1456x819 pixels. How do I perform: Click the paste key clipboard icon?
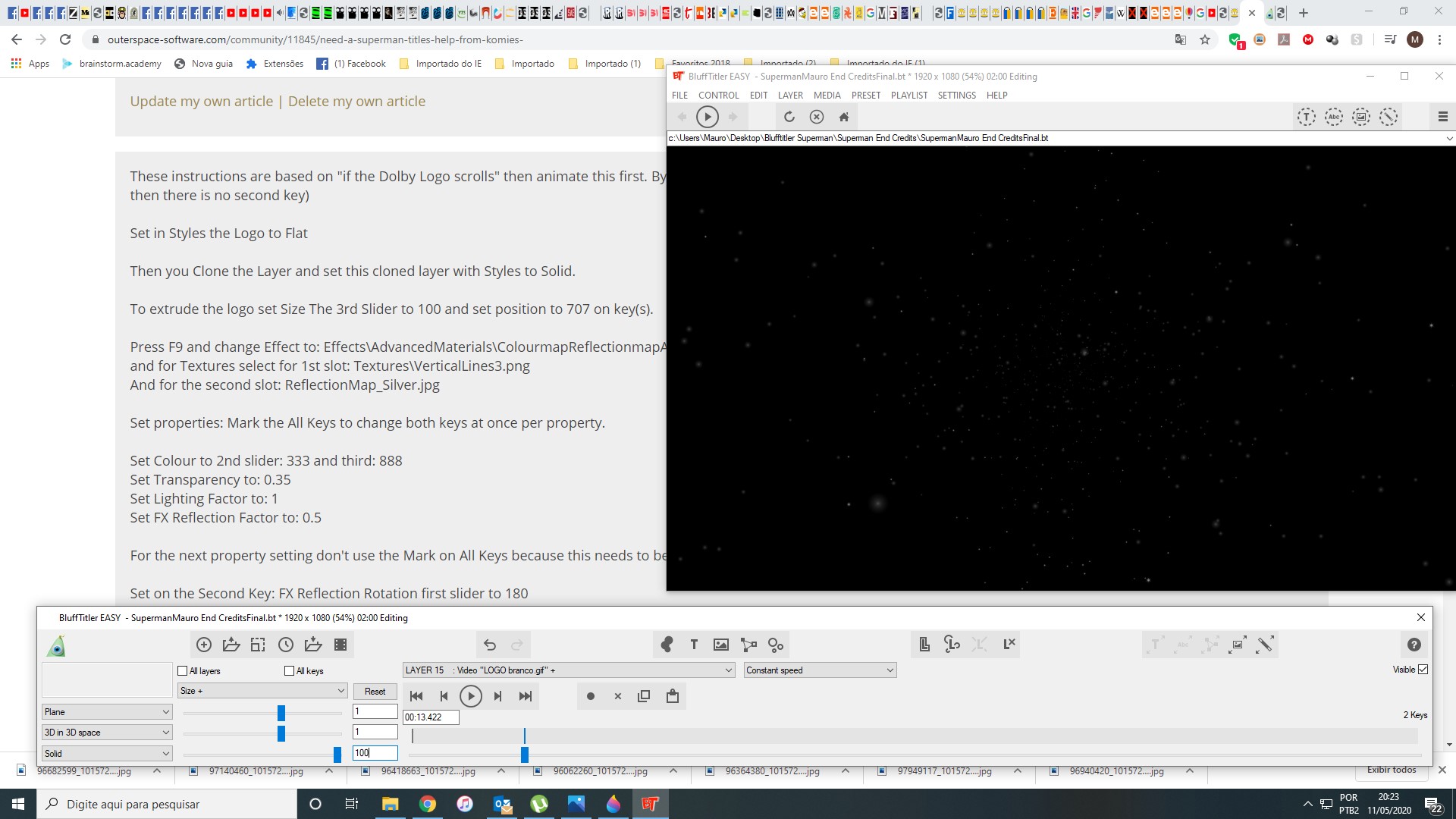pyautogui.click(x=672, y=696)
